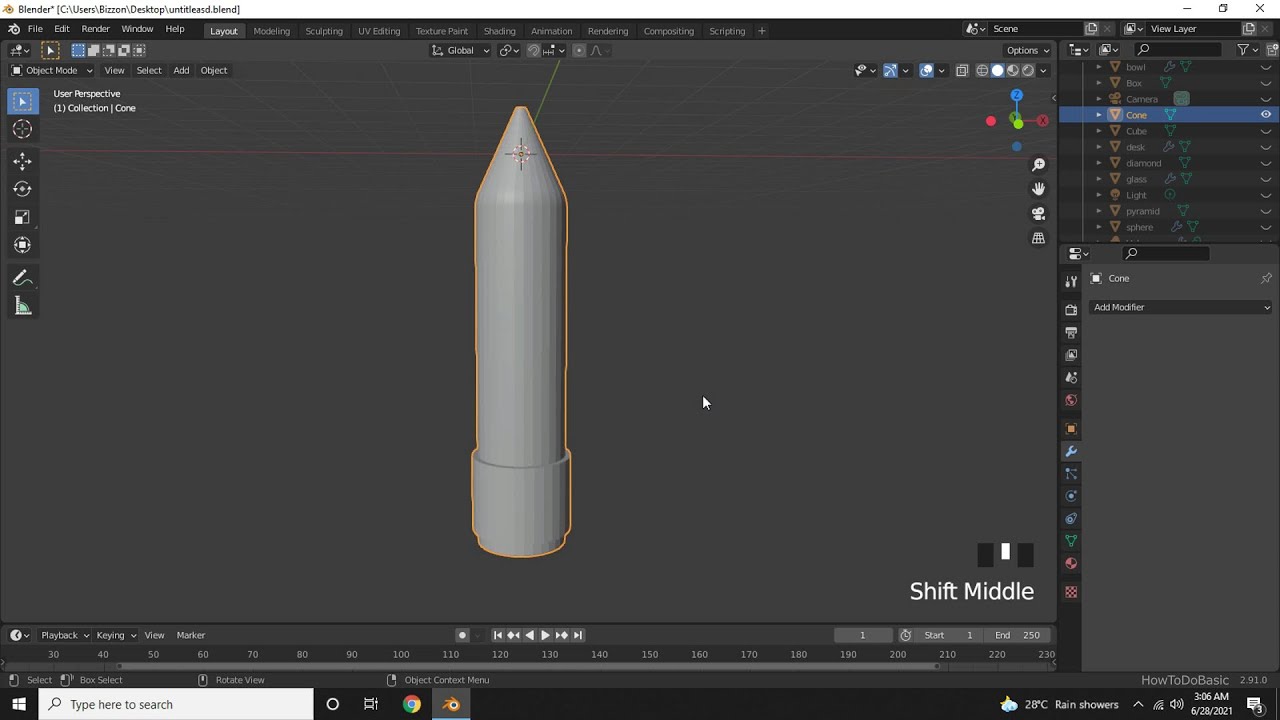Select the Measure ruler tool
This screenshot has width=1280, height=720.
click(x=22, y=307)
